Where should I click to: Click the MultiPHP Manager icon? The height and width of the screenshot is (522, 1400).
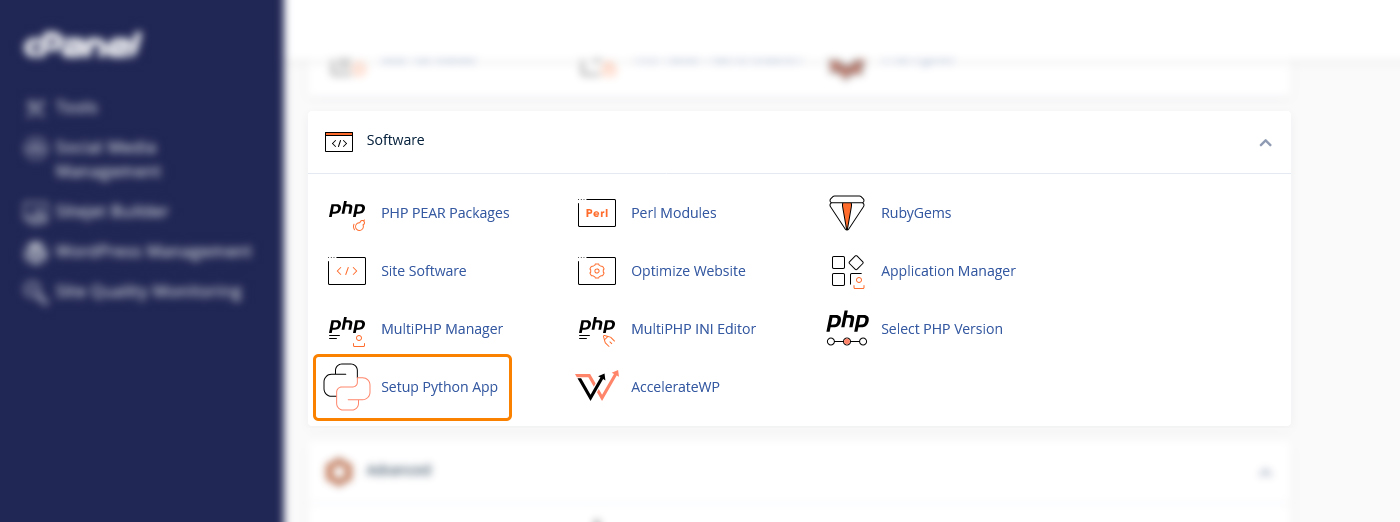pyautogui.click(x=347, y=329)
